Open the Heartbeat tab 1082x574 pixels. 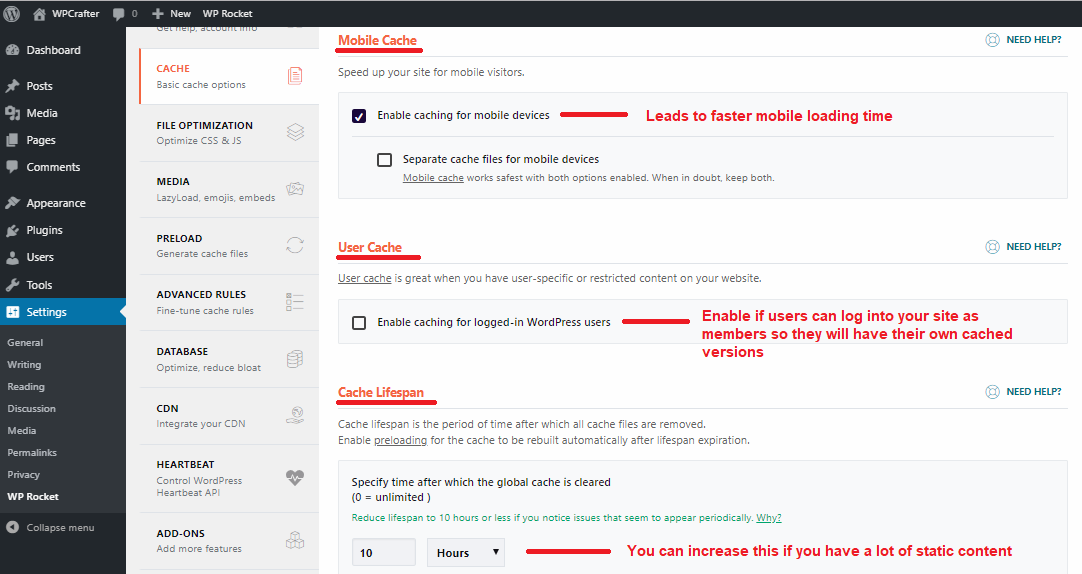coord(229,478)
